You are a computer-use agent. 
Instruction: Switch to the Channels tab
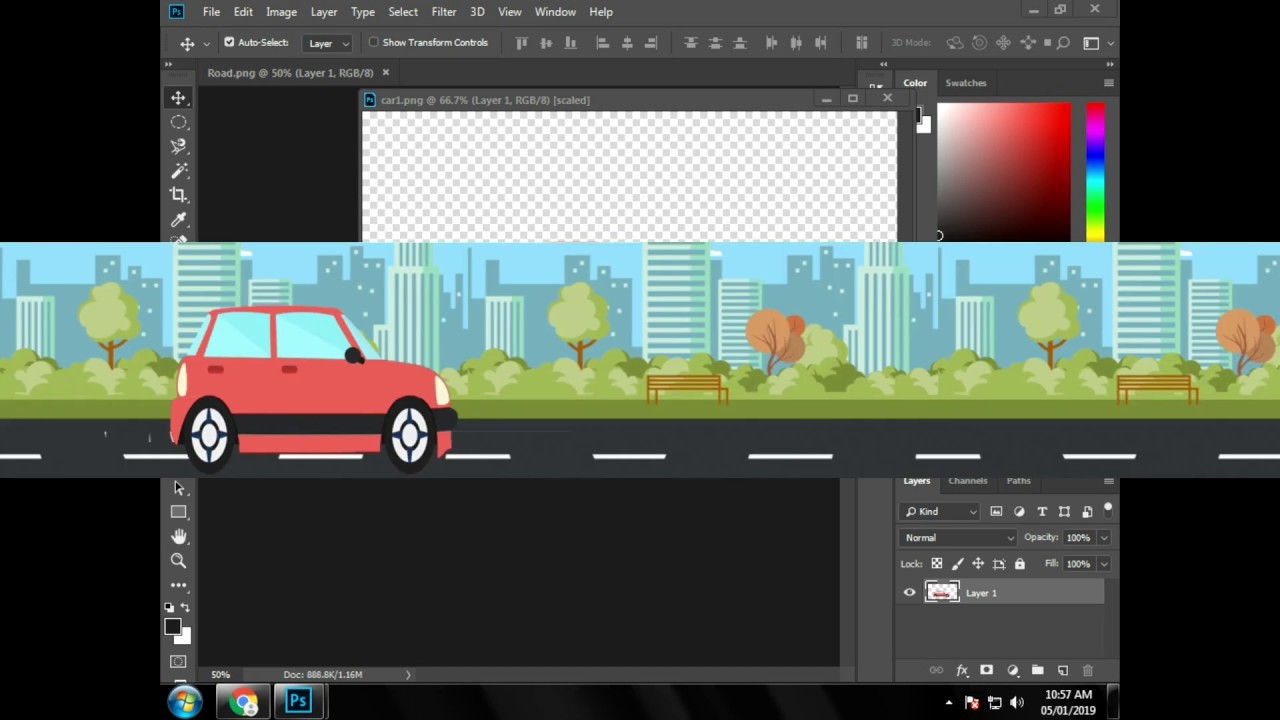click(x=968, y=481)
